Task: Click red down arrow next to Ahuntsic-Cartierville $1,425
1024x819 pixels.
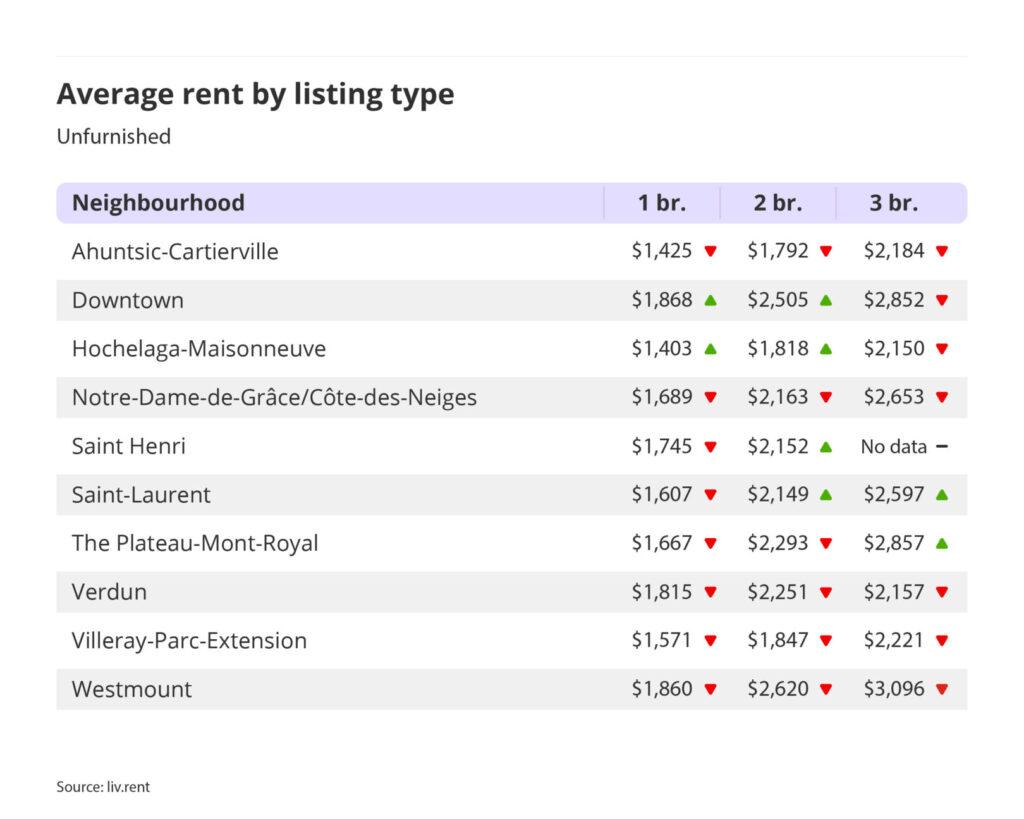Action: point(710,252)
